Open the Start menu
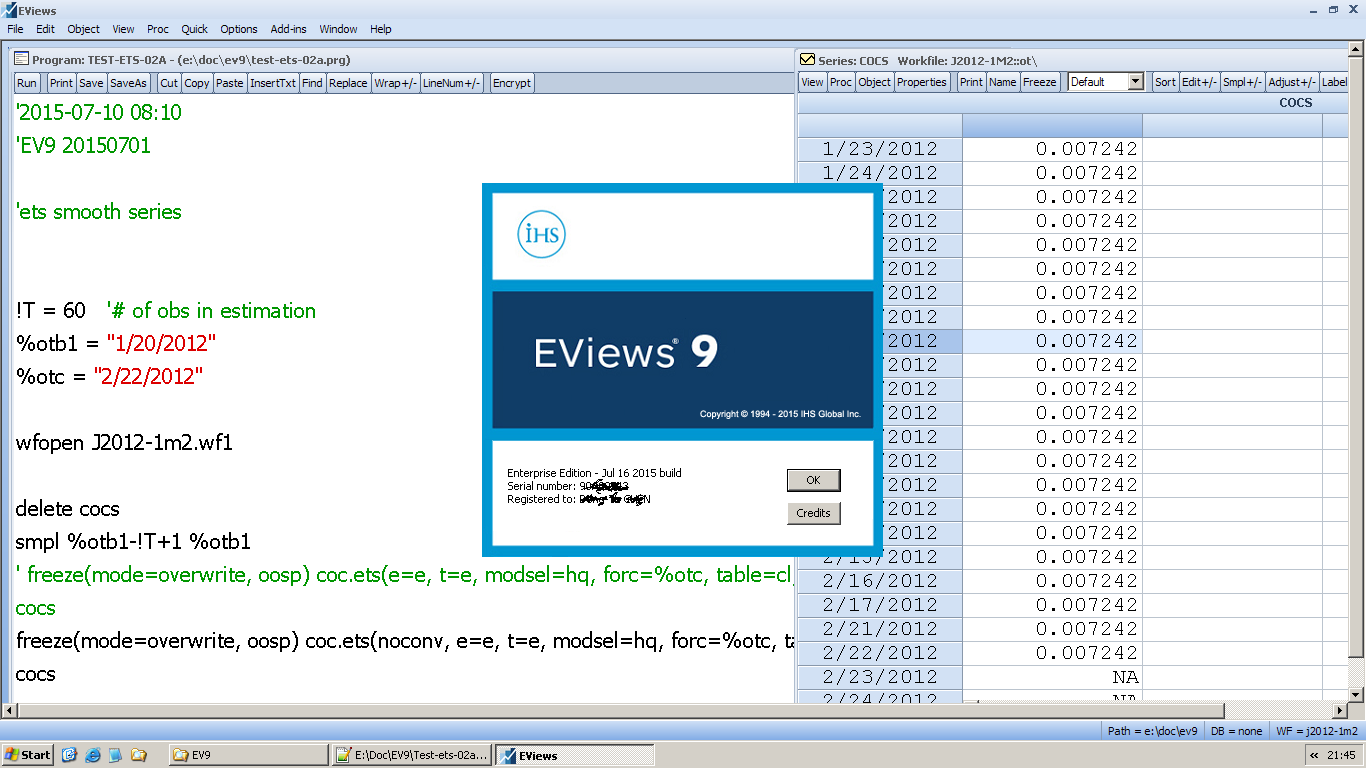The width and height of the screenshot is (1366, 768). [28, 755]
